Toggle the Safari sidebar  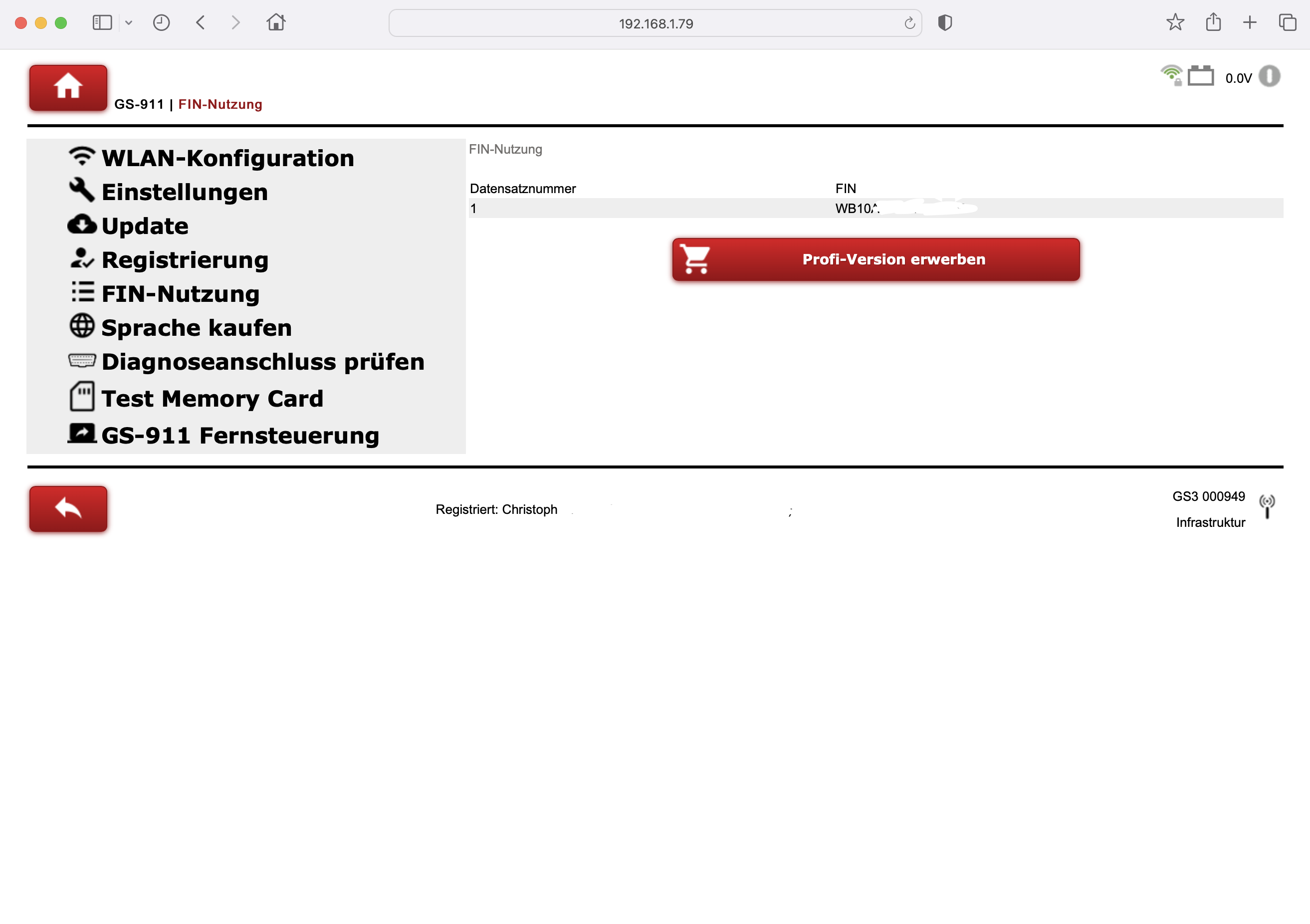pyautogui.click(x=102, y=23)
